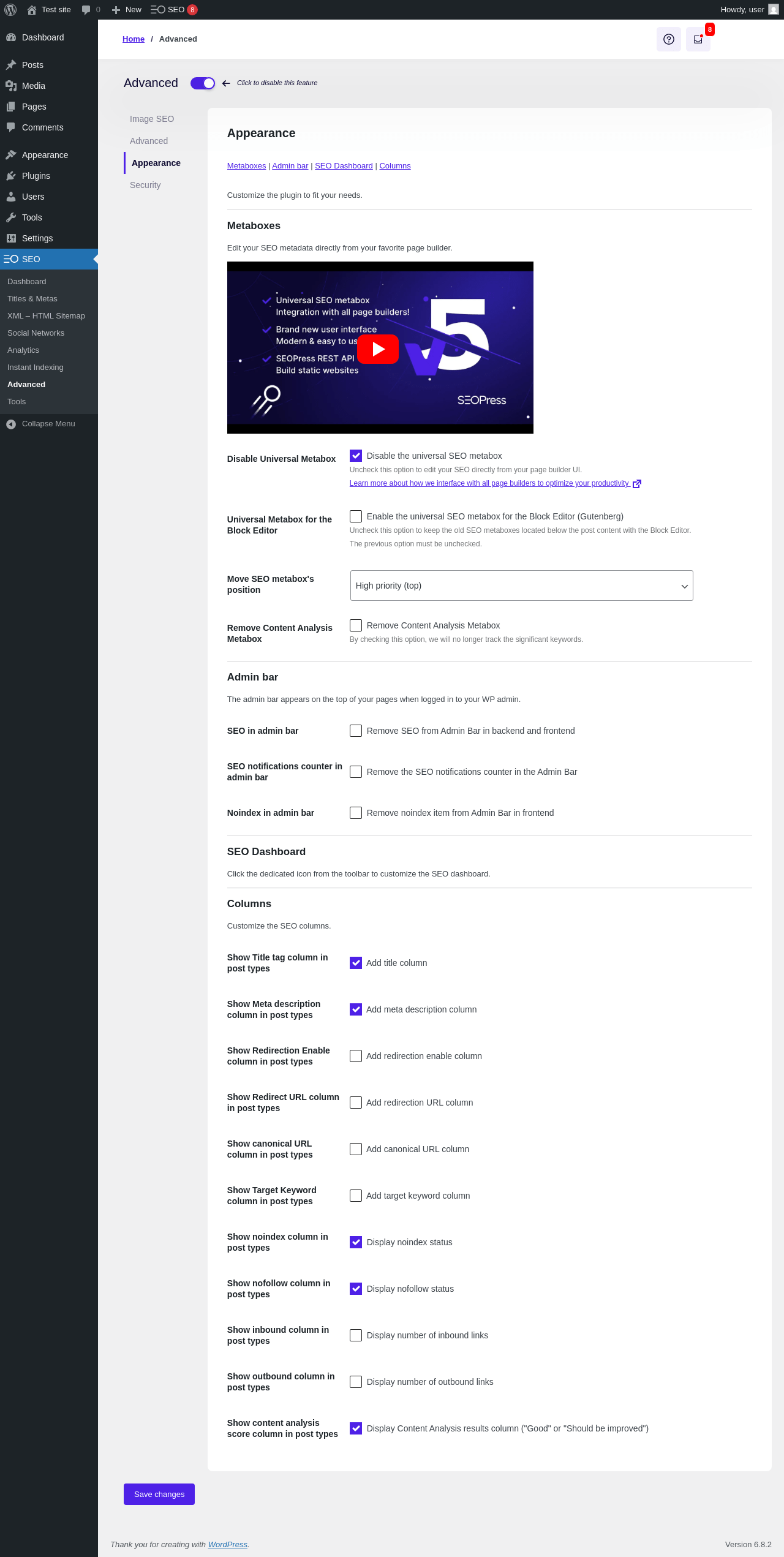Uncheck Disable the universal SEO metabox
The height and width of the screenshot is (1557, 784).
[x=356, y=456]
